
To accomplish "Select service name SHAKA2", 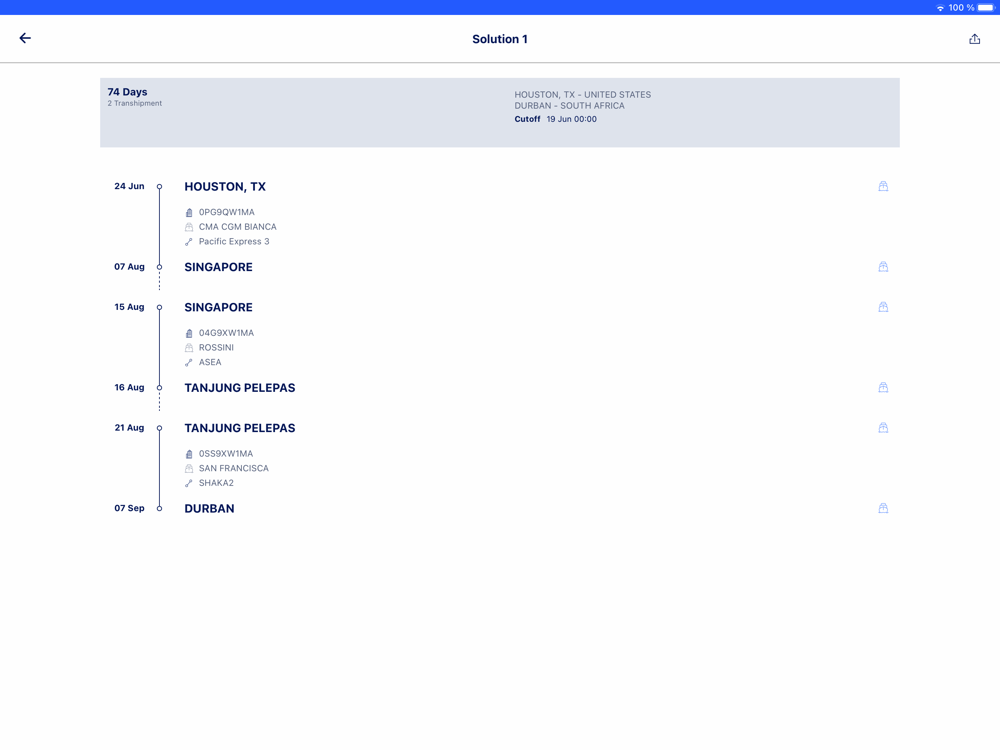I will pyautogui.click(x=216, y=483).
